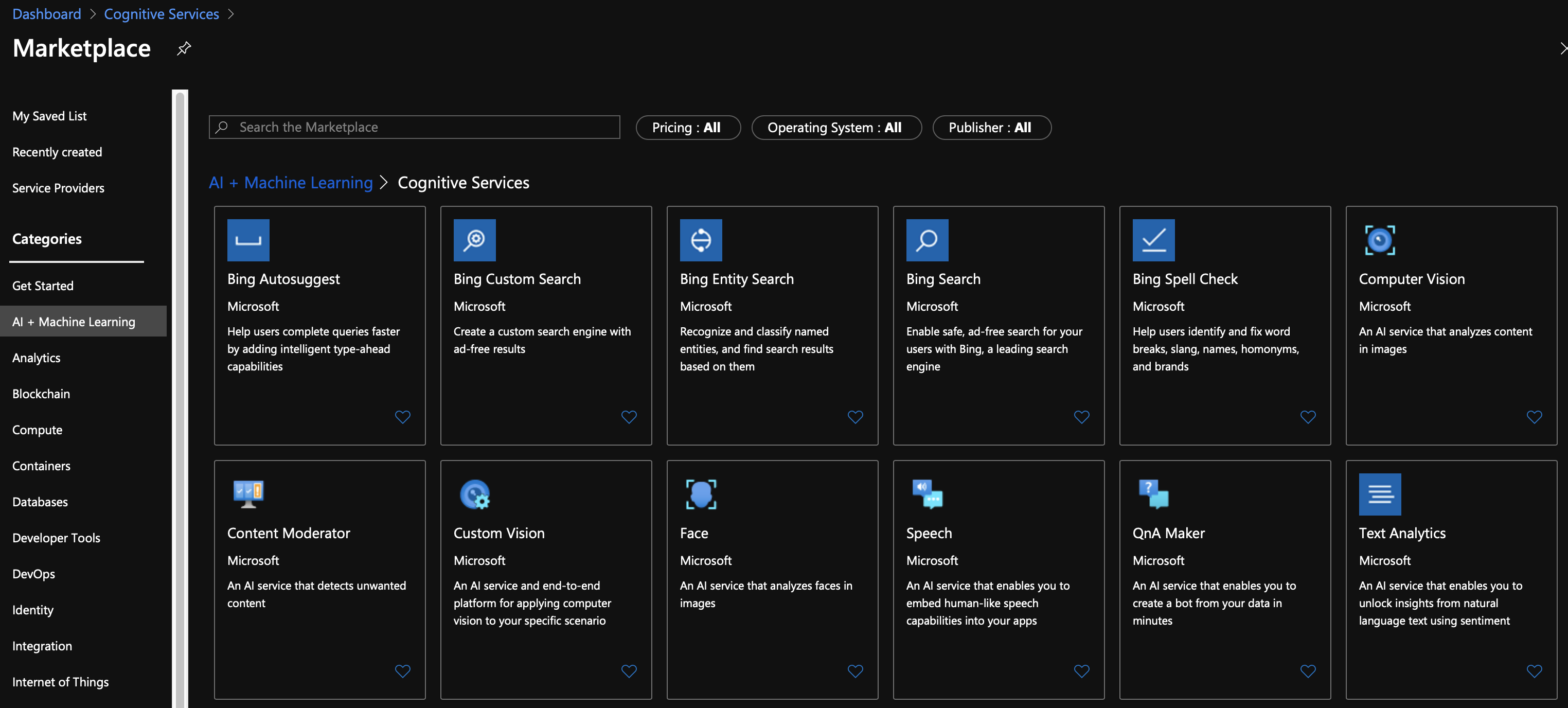Select the Analytics category

coord(37,358)
